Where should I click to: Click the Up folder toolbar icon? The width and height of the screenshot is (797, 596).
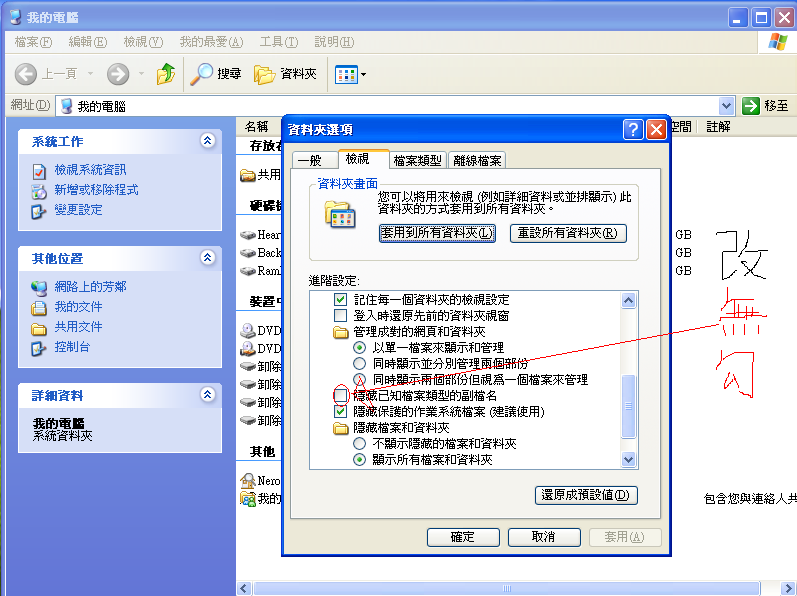pyautogui.click(x=166, y=74)
